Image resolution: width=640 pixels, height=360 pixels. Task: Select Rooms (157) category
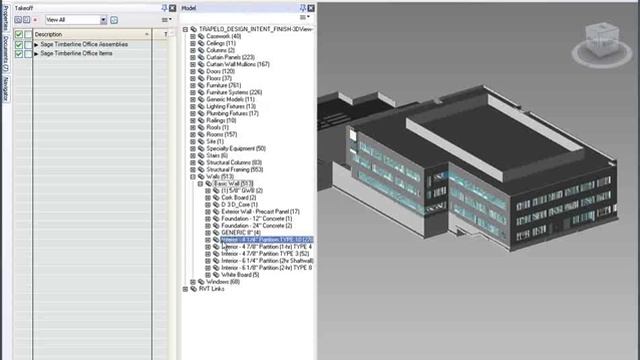click(222, 134)
